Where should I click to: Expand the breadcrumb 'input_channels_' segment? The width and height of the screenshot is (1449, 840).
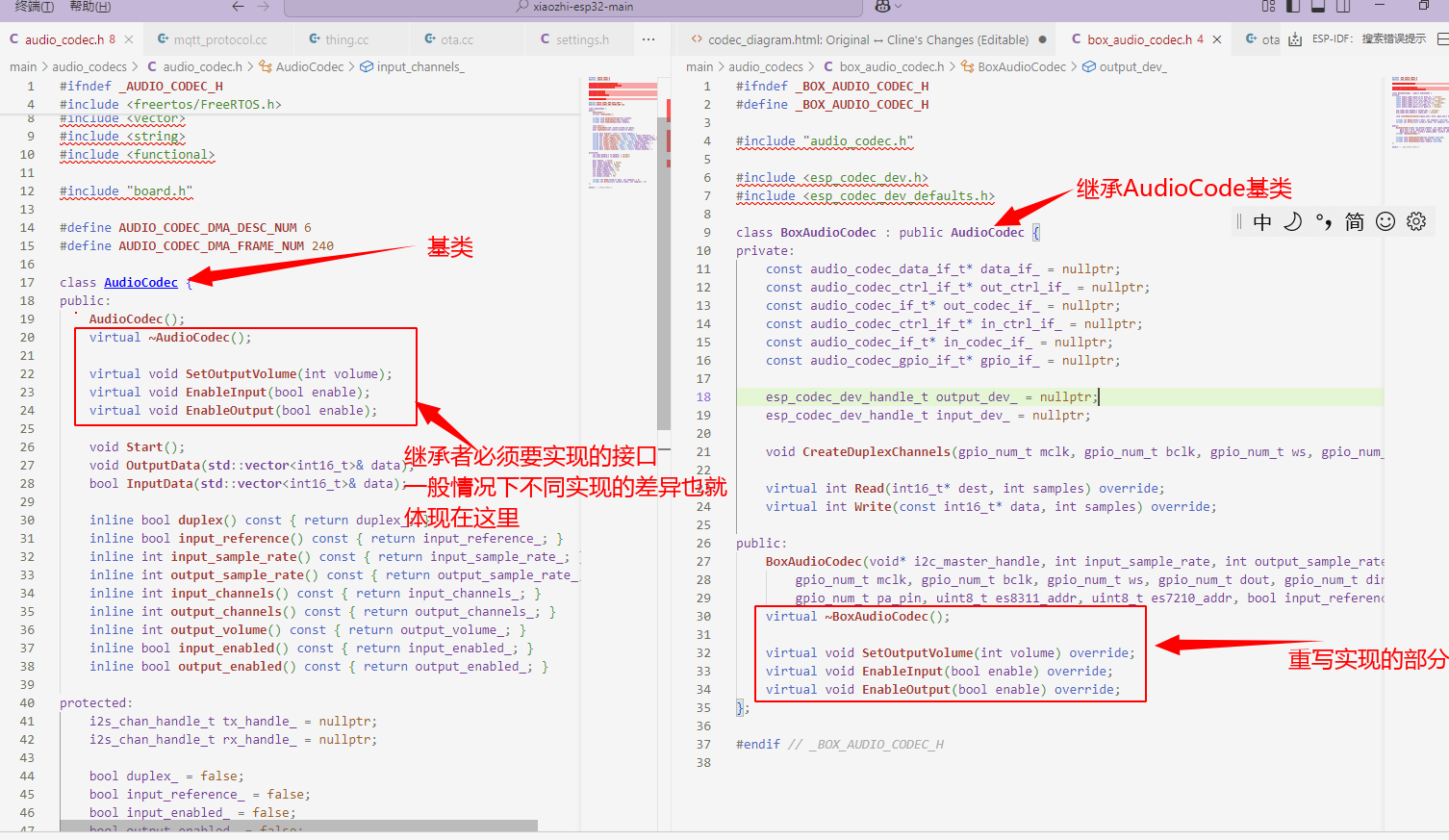tap(420, 66)
